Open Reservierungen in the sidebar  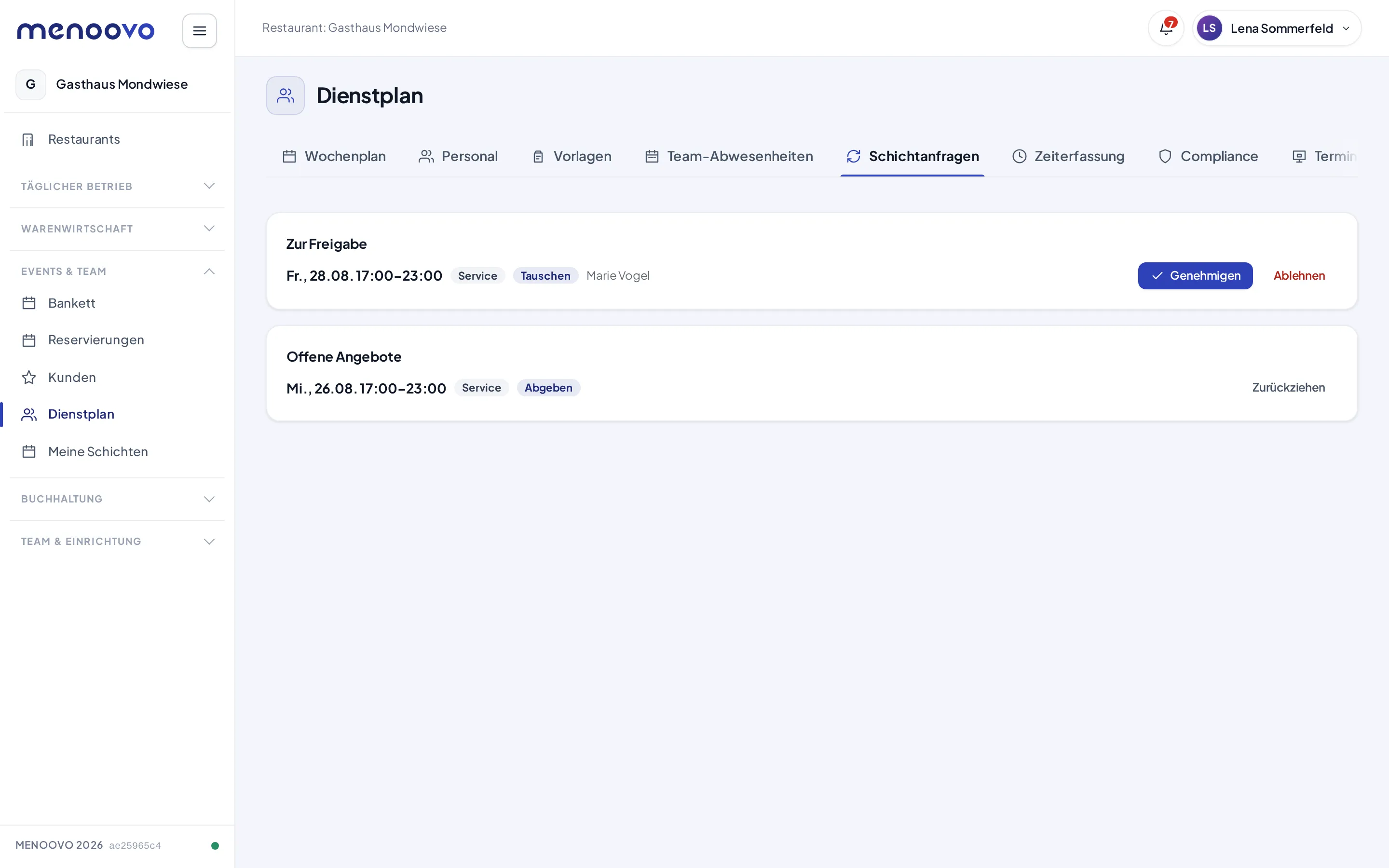click(117, 340)
